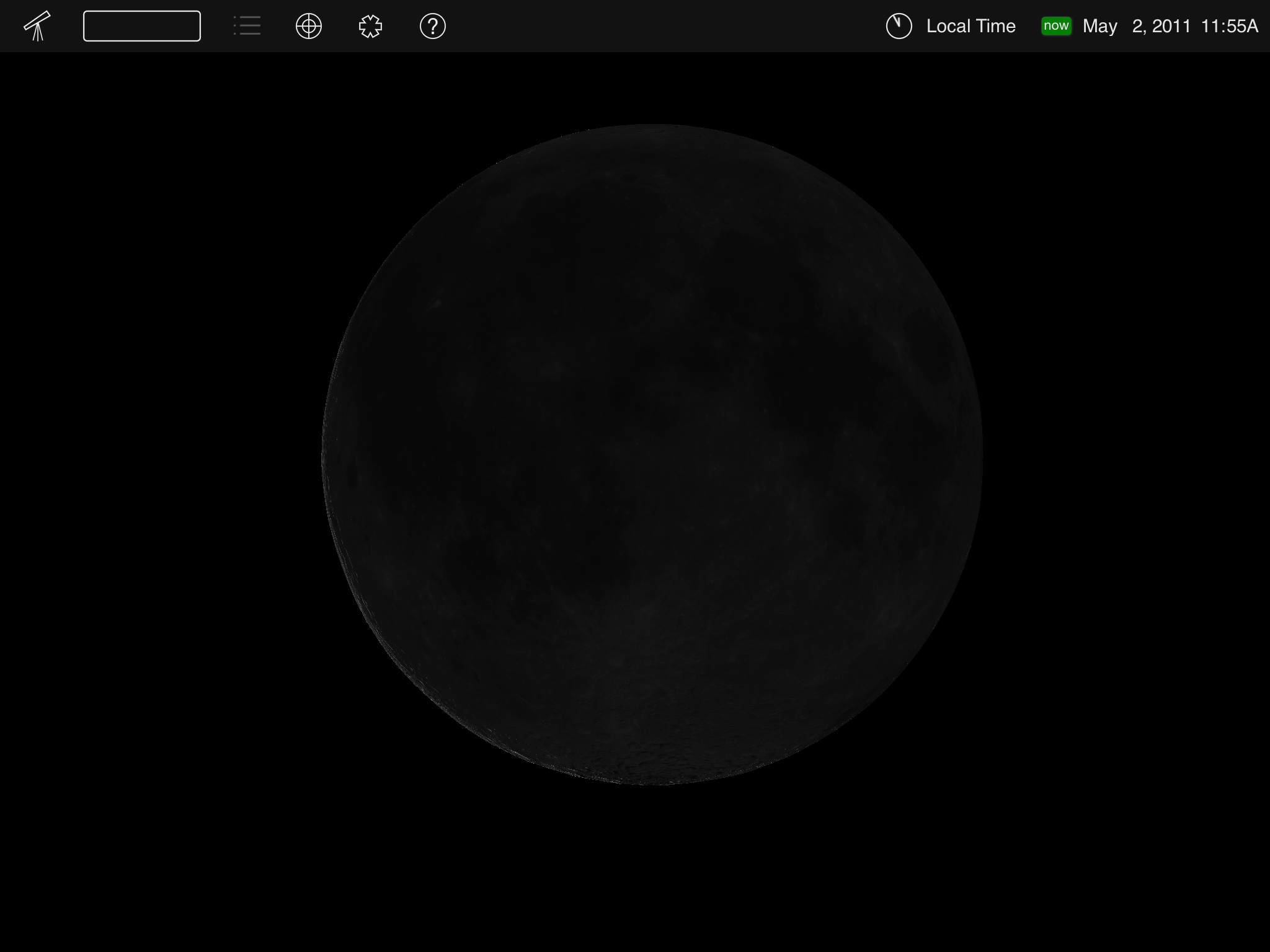1270x952 pixels.
Task: Tap the black sky left of Moon
Action: pos(161,454)
